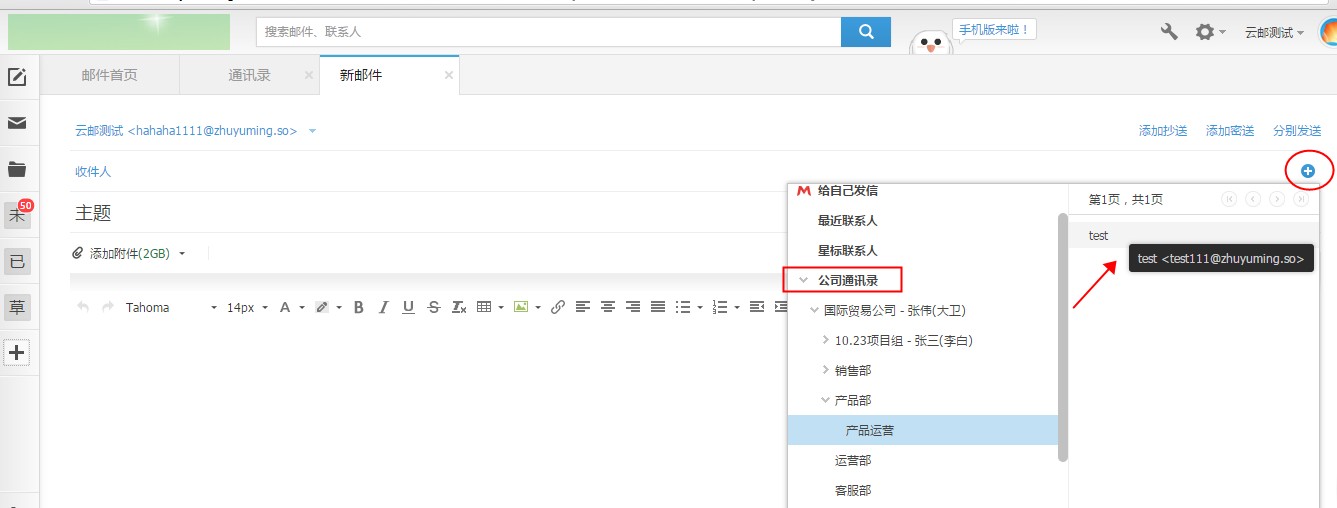
Task: Click the insert table icon
Action: pyautogui.click(x=484, y=307)
